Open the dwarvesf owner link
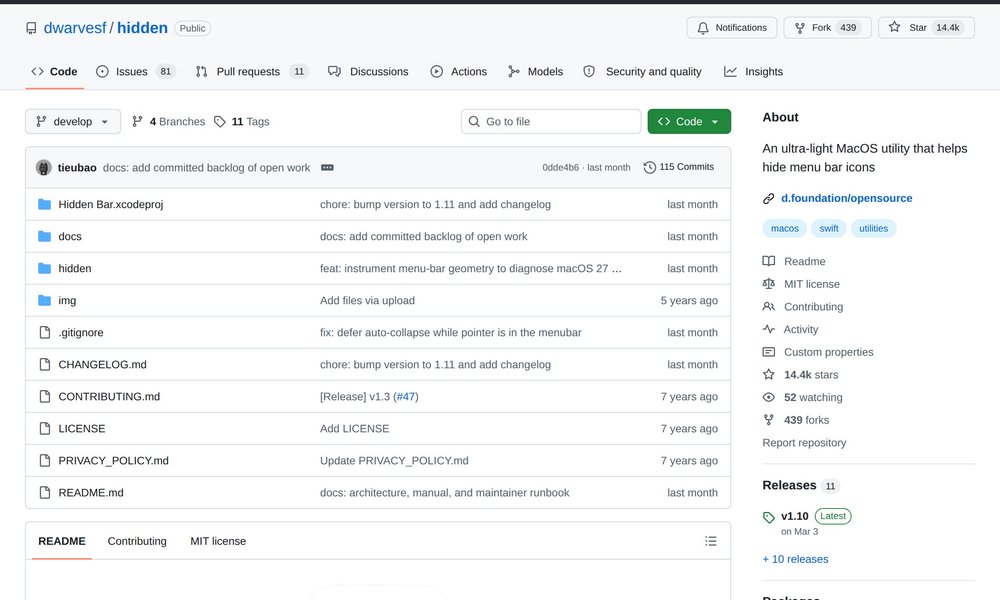 click(75, 28)
